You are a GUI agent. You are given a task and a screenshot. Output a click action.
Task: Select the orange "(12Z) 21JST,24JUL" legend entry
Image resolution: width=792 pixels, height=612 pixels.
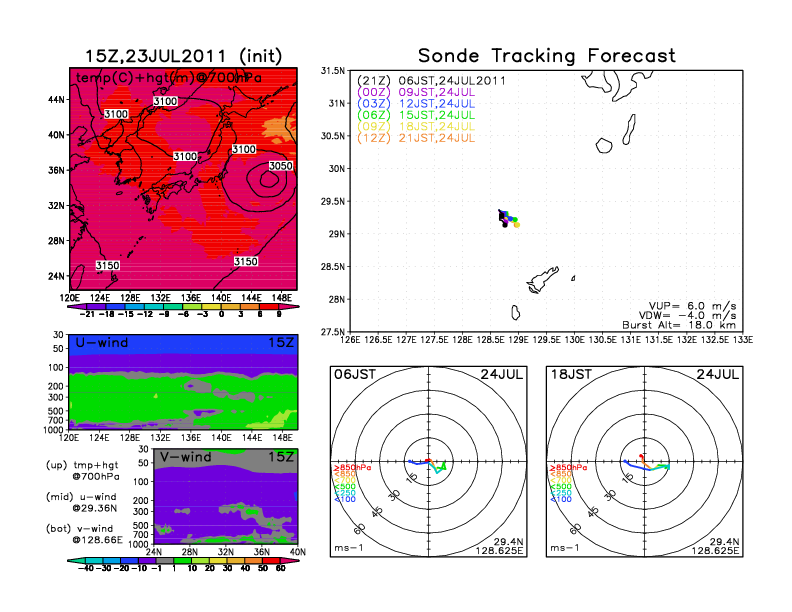click(416, 138)
